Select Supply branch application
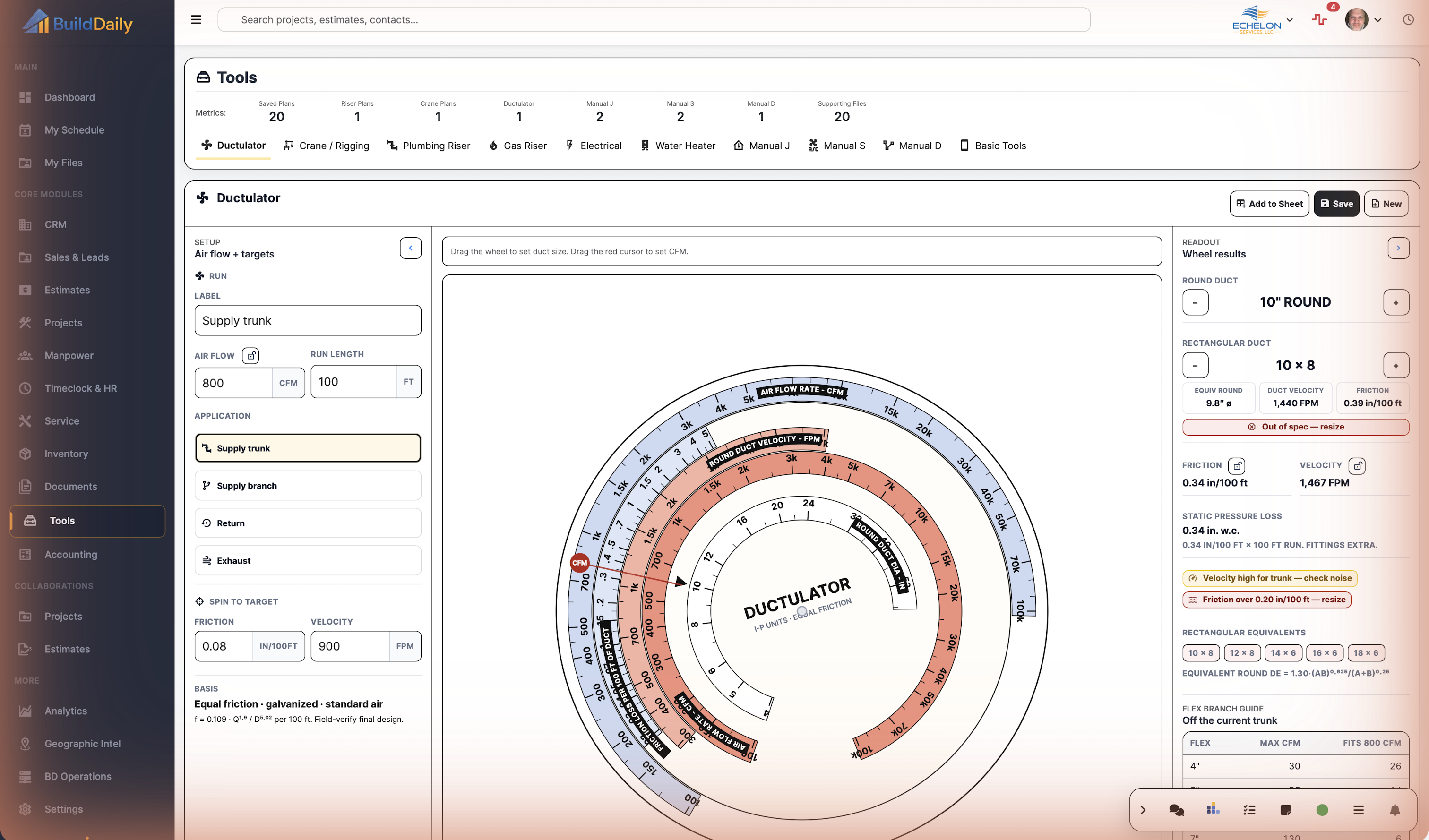Image resolution: width=1429 pixels, height=840 pixels. point(308,486)
